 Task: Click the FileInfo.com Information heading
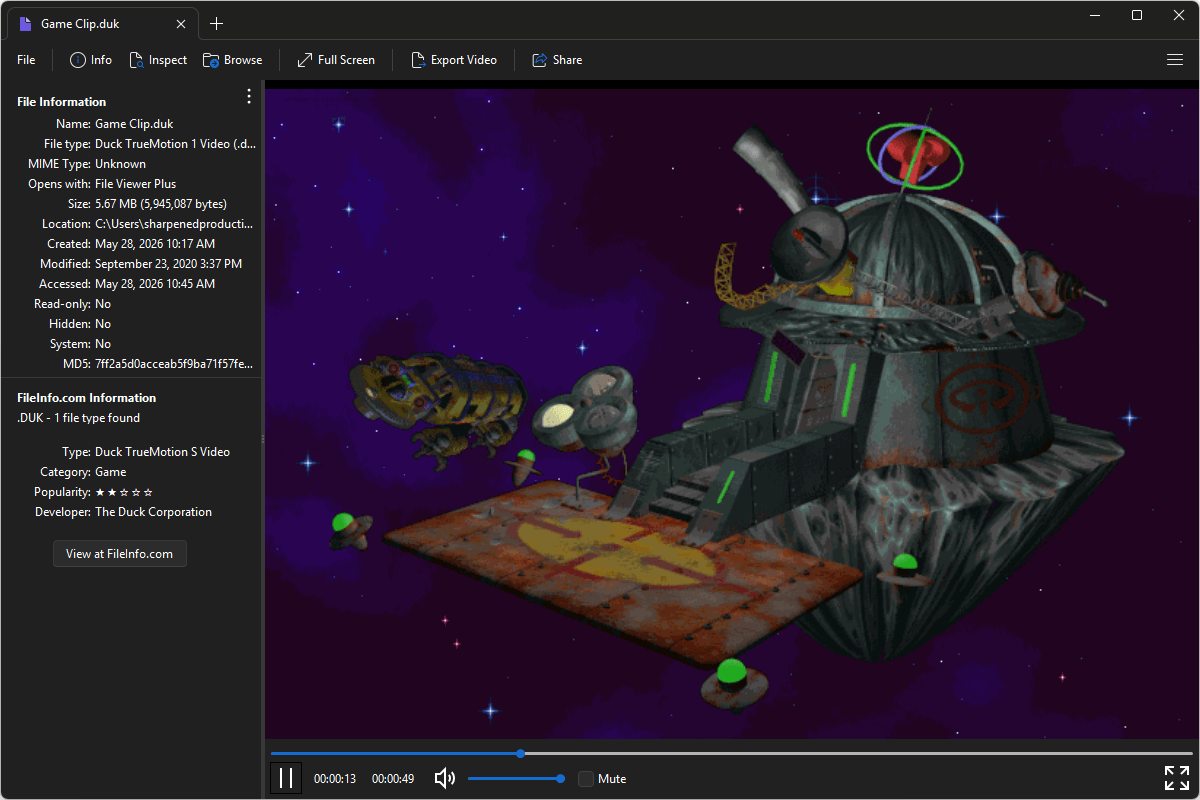pyautogui.click(x=87, y=398)
